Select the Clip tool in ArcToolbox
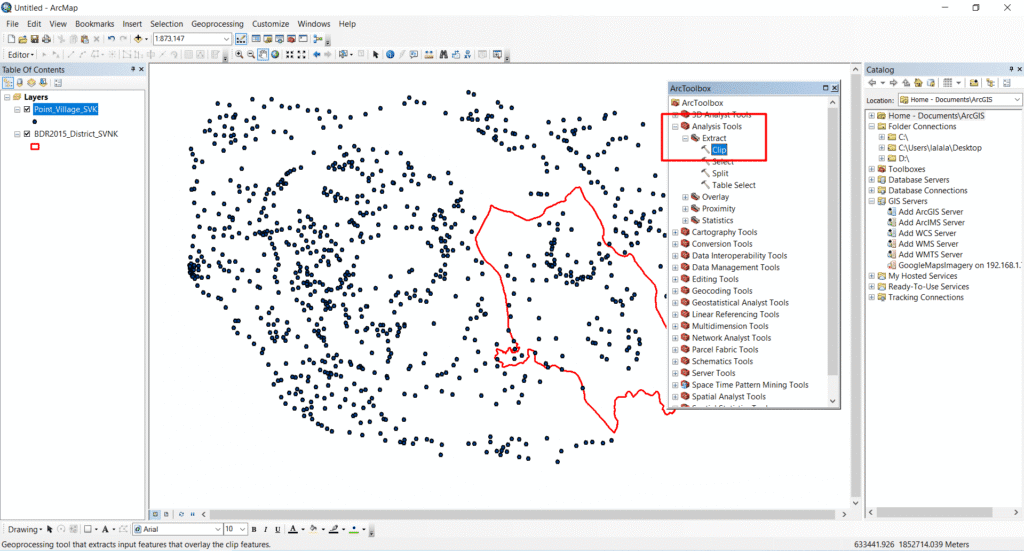 click(718, 150)
